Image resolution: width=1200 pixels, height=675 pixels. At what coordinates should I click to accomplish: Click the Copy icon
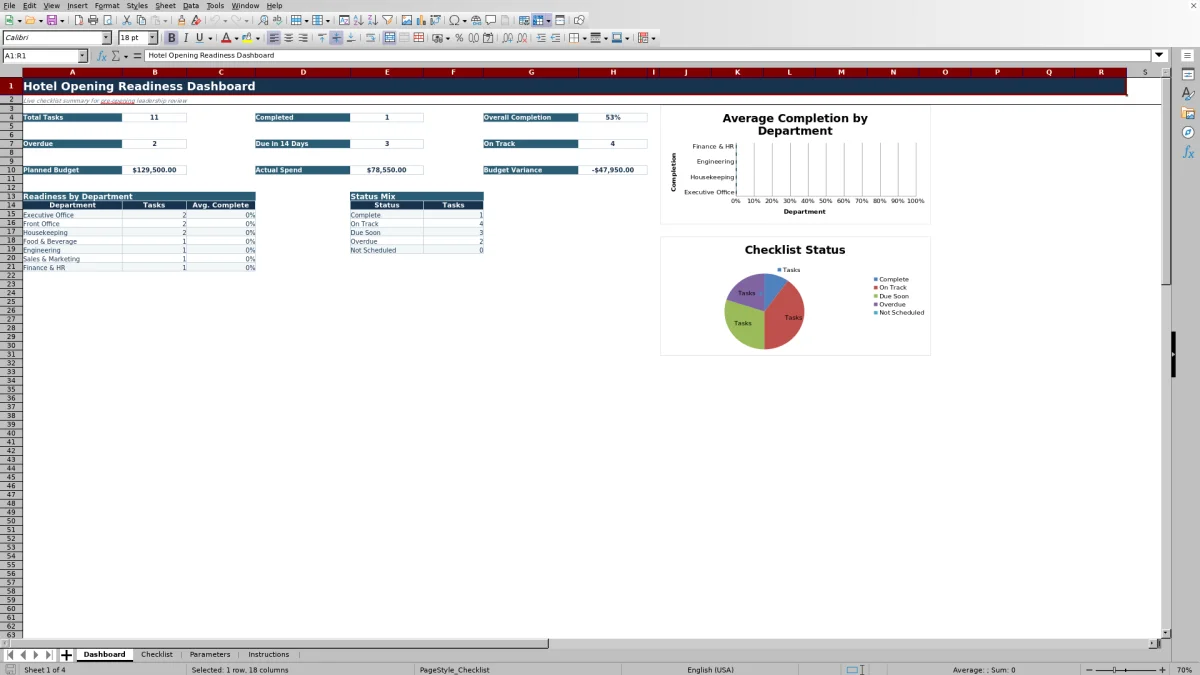click(x=141, y=20)
